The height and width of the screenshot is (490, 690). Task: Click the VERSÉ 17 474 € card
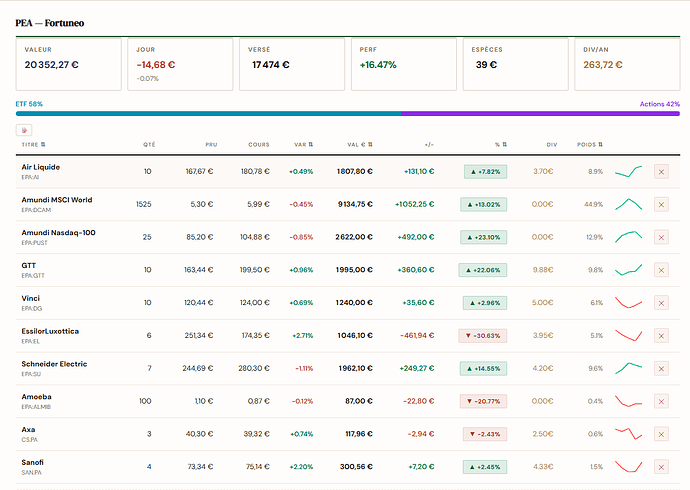[x=292, y=64]
